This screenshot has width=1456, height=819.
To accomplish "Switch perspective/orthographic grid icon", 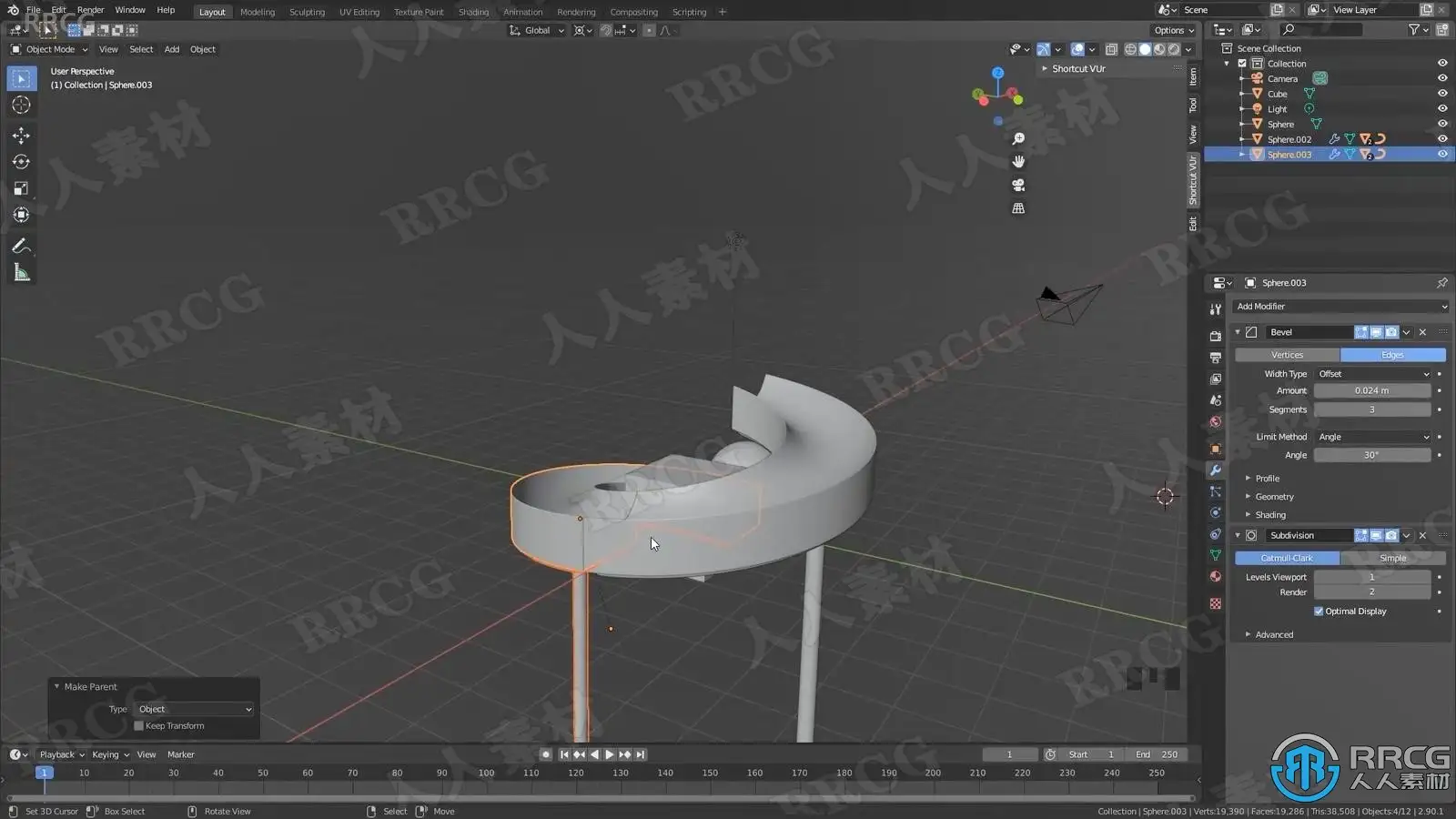I will (x=1018, y=208).
